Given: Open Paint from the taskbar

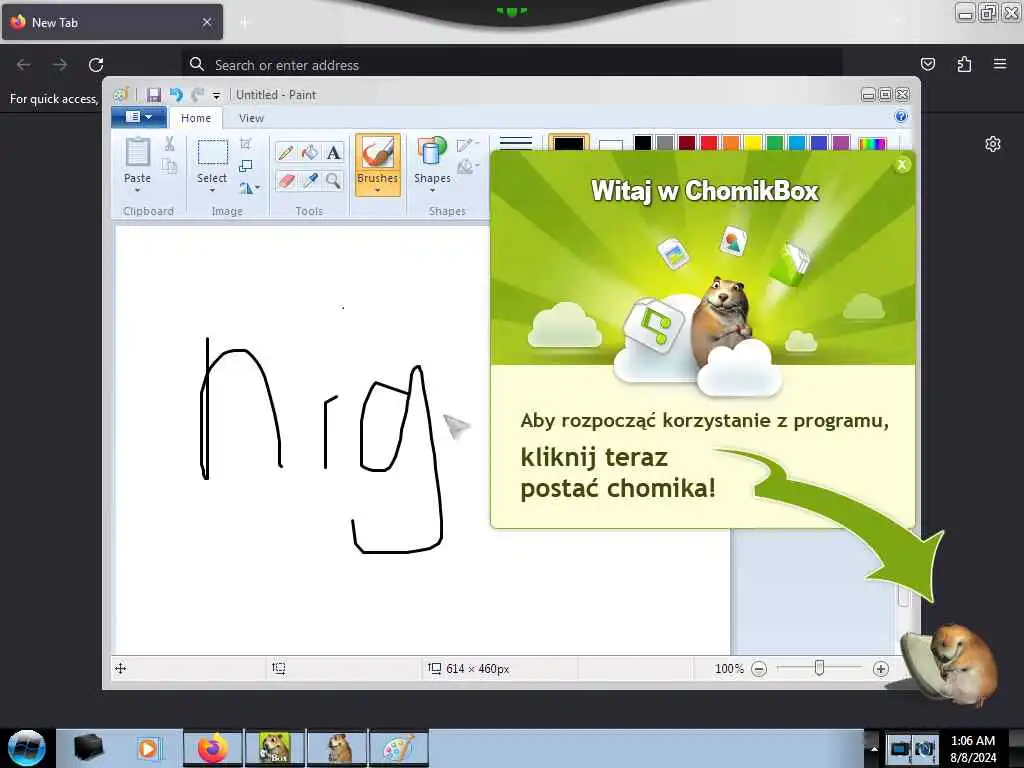Looking at the screenshot, I should pyautogui.click(x=399, y=748).
